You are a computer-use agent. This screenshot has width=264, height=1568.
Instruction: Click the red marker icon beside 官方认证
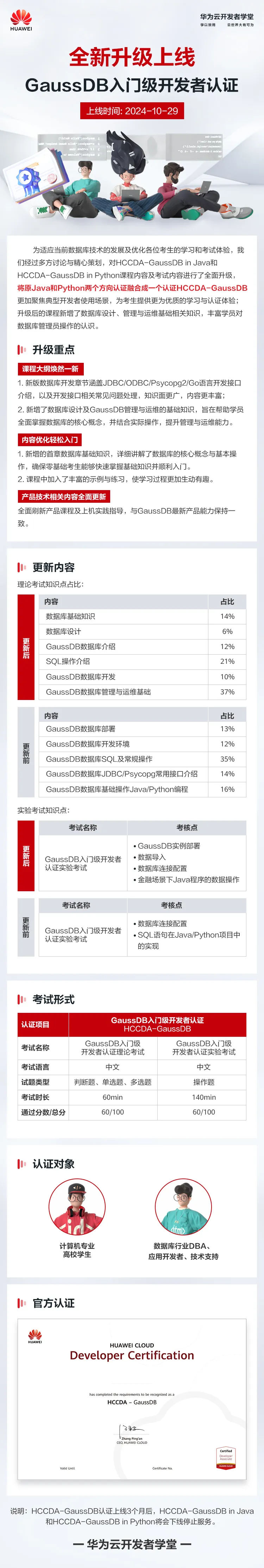[x=22, y=1303]
